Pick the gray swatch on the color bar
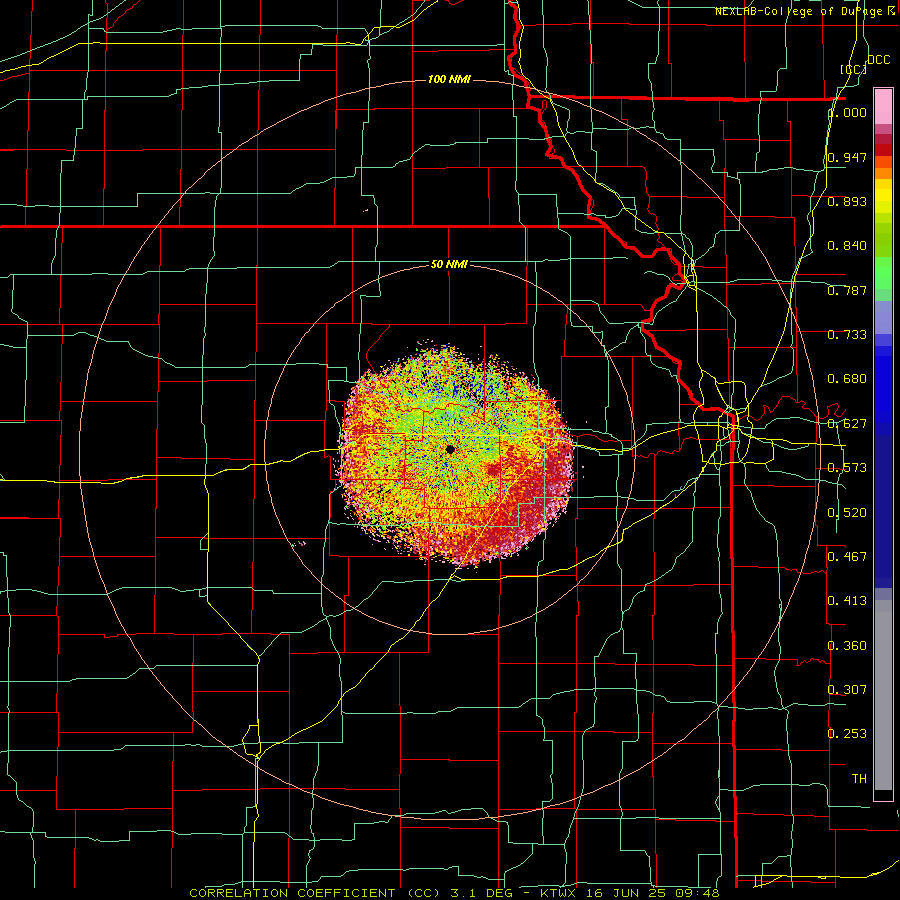This screenshot has width=900, height=900. click(x=883, y=695)
